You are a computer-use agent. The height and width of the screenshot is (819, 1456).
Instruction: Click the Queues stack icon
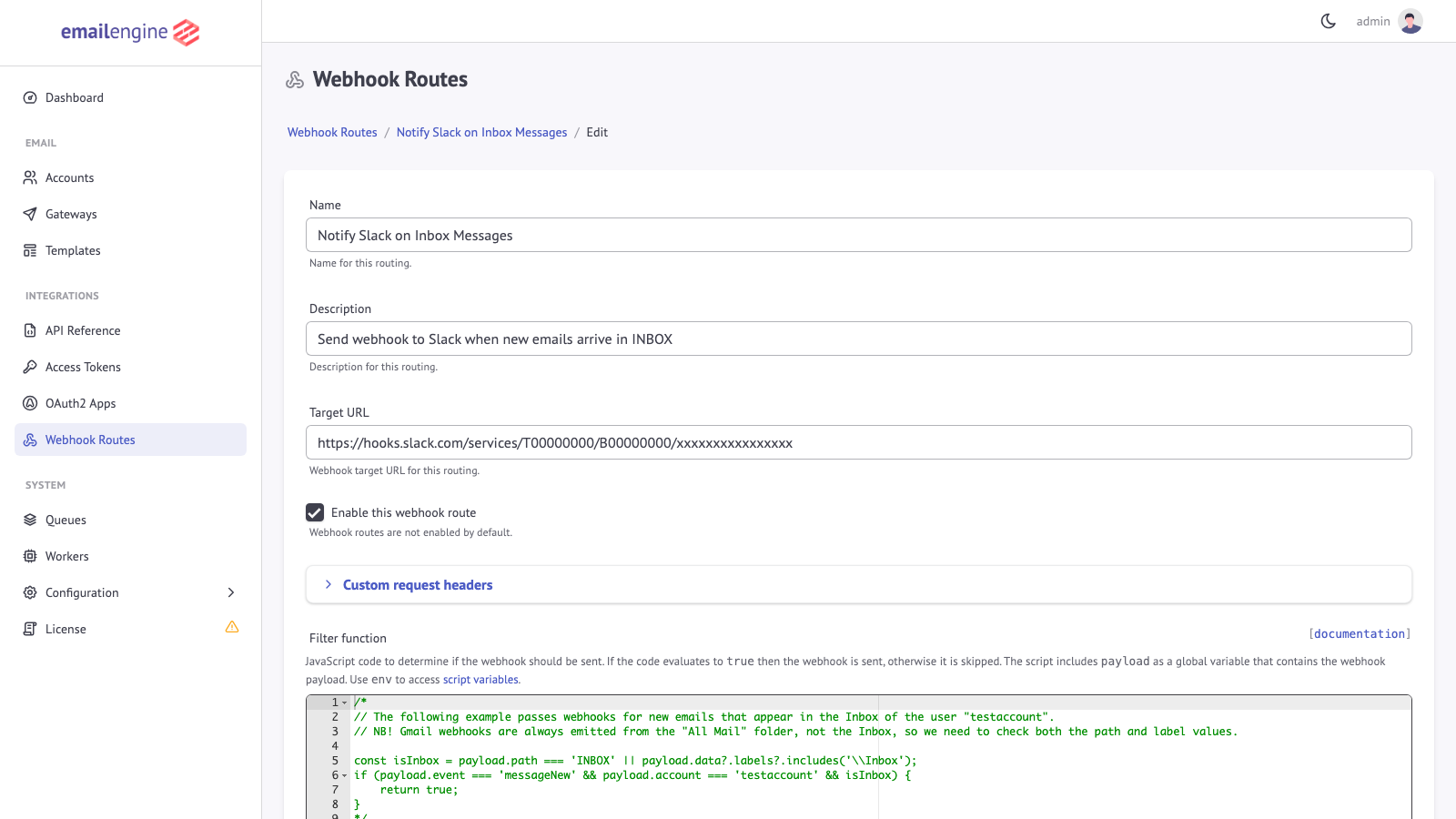[x=30, y=520]
